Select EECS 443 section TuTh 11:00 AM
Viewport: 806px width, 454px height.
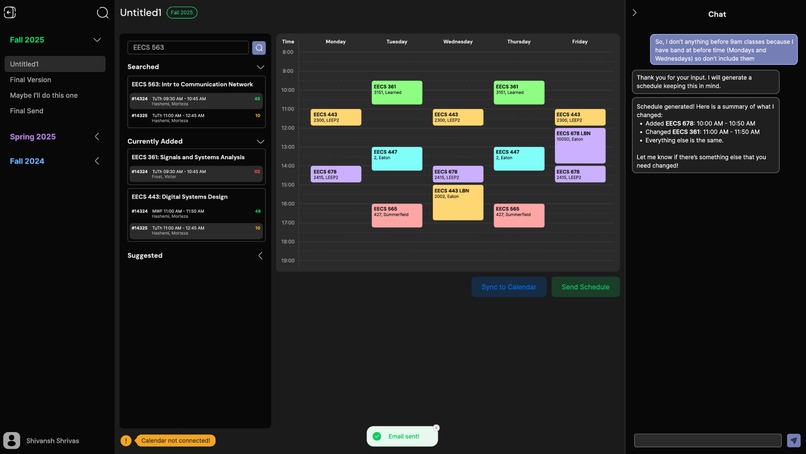(196, 230)
